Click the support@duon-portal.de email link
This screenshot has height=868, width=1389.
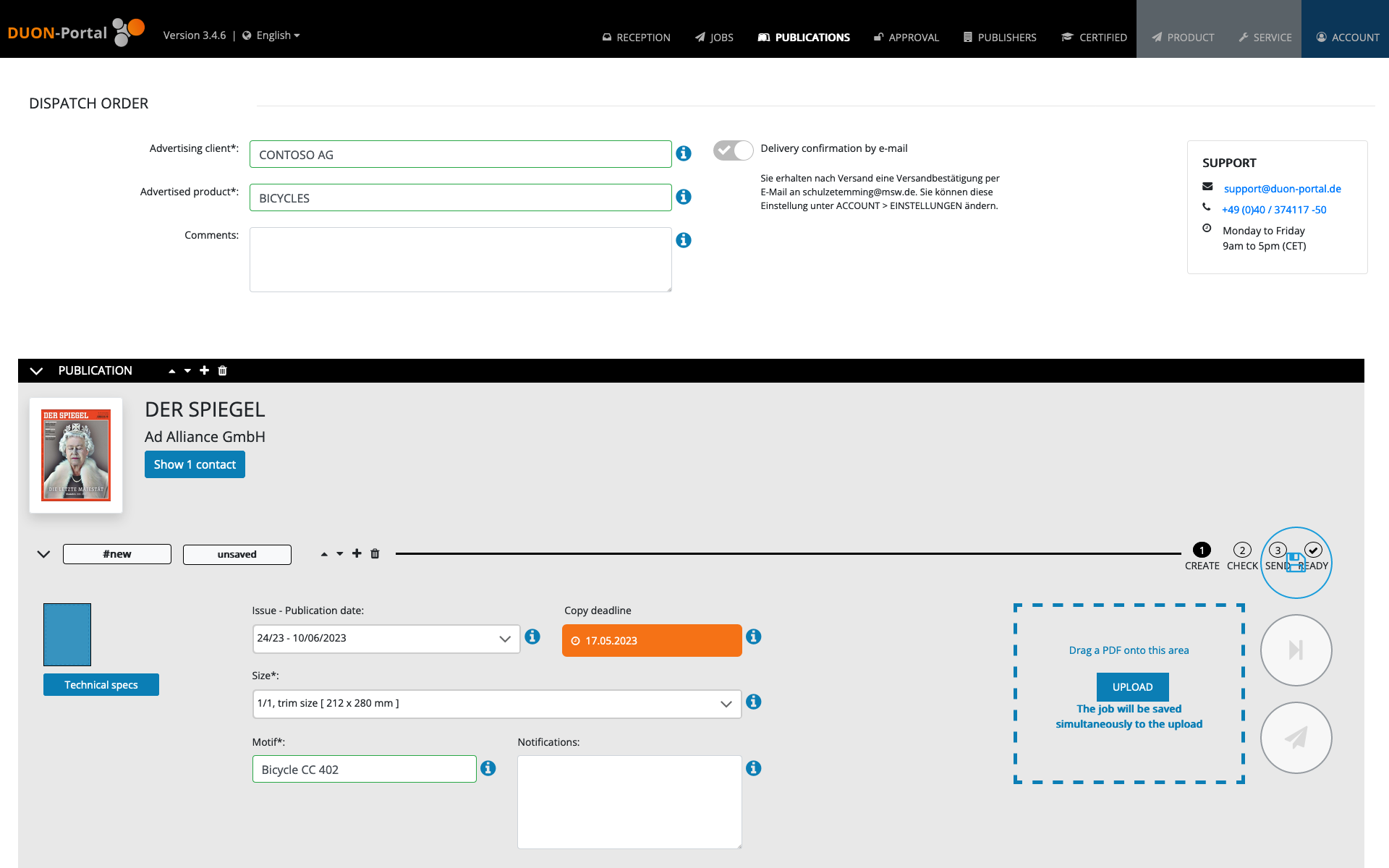pos(1283,189)
